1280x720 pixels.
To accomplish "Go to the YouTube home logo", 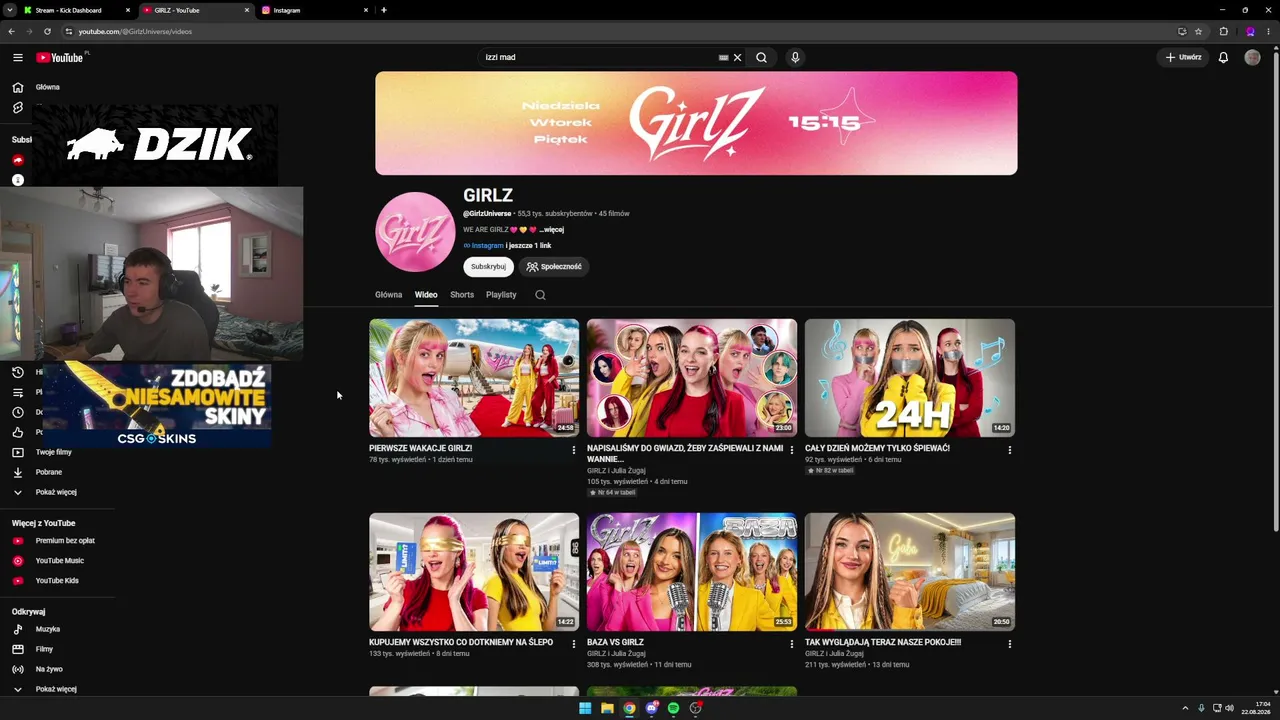I will [60, 58].
